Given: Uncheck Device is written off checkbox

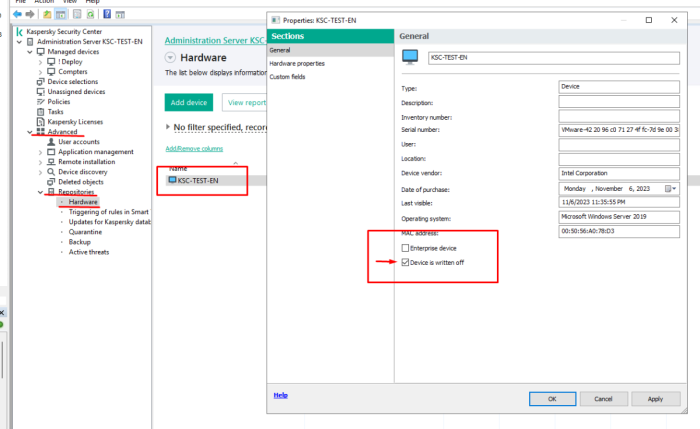Looking at the screenshot, I should click(405, 262).
